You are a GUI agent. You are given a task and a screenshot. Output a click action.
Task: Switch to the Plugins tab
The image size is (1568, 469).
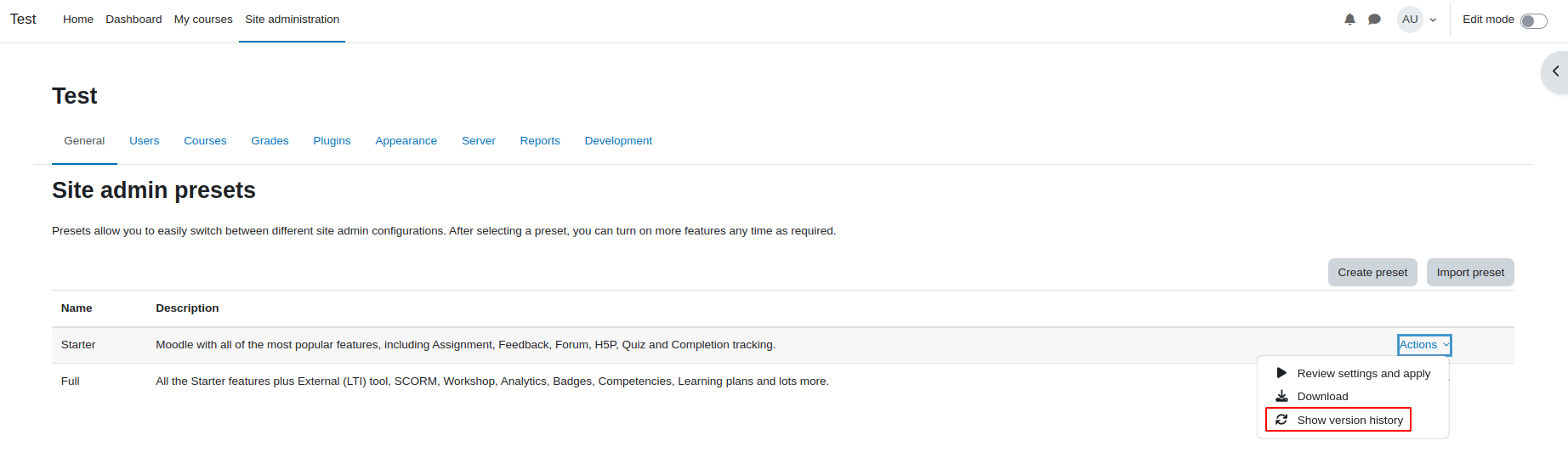[x=332, y=141]
